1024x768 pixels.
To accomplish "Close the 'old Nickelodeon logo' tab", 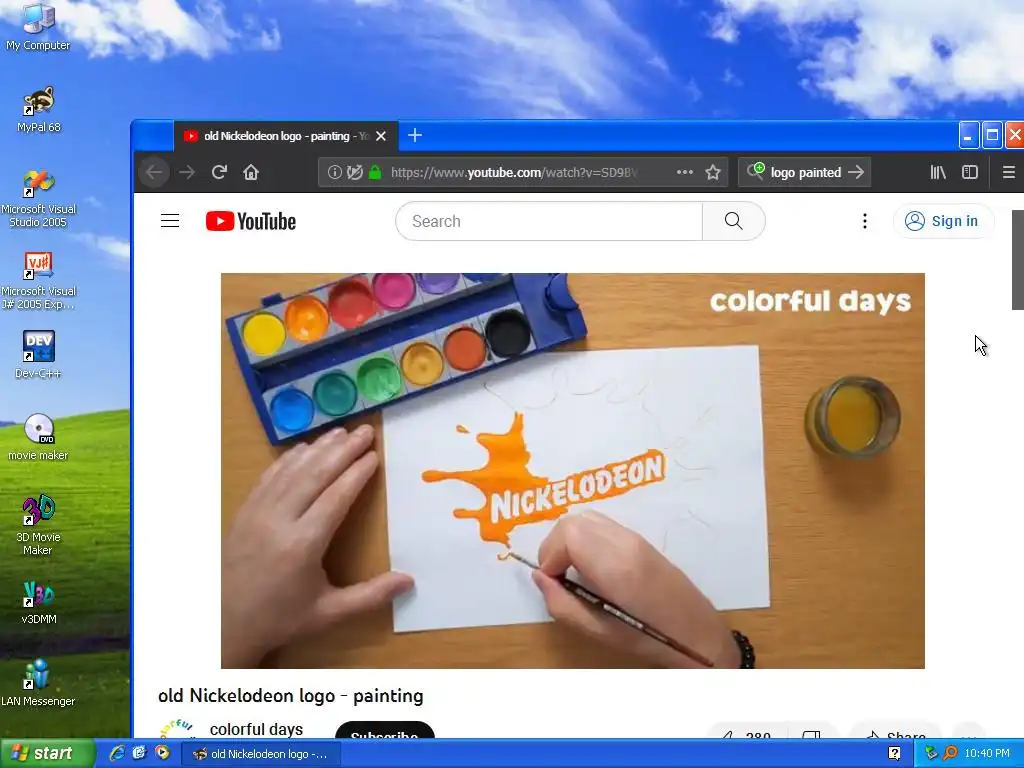I will [381, 136].
